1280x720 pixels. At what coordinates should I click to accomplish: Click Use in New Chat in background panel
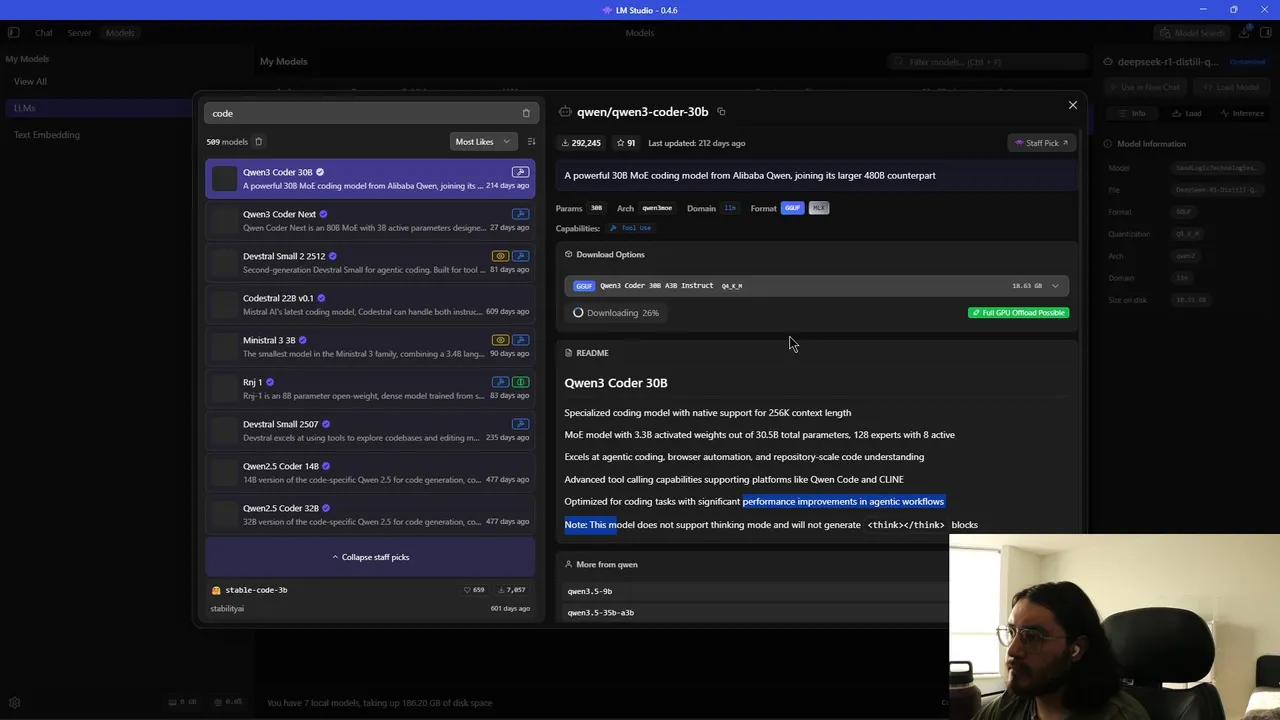coord(1143,87)
